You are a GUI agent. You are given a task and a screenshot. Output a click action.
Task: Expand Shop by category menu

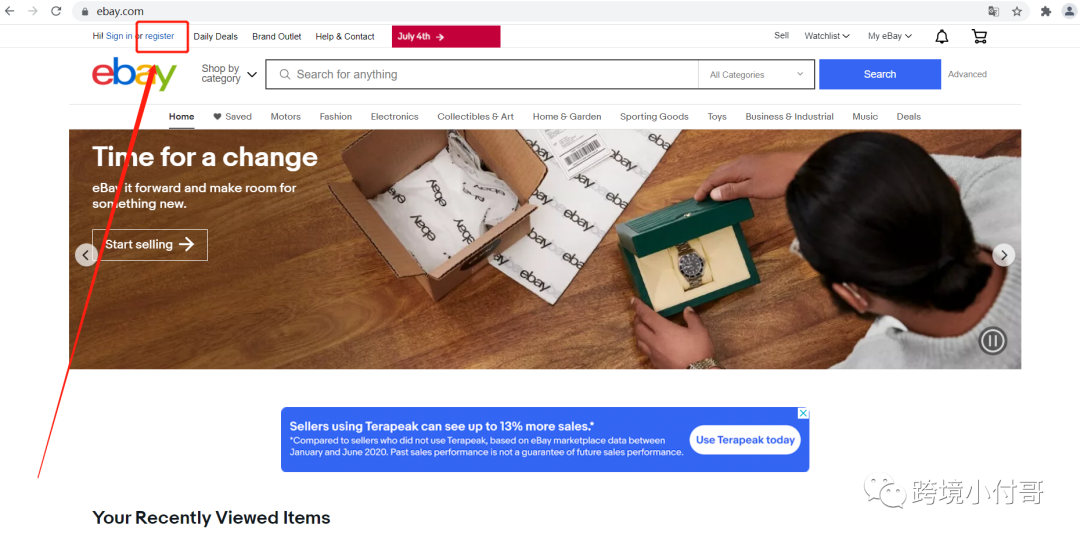click(229, 74)
